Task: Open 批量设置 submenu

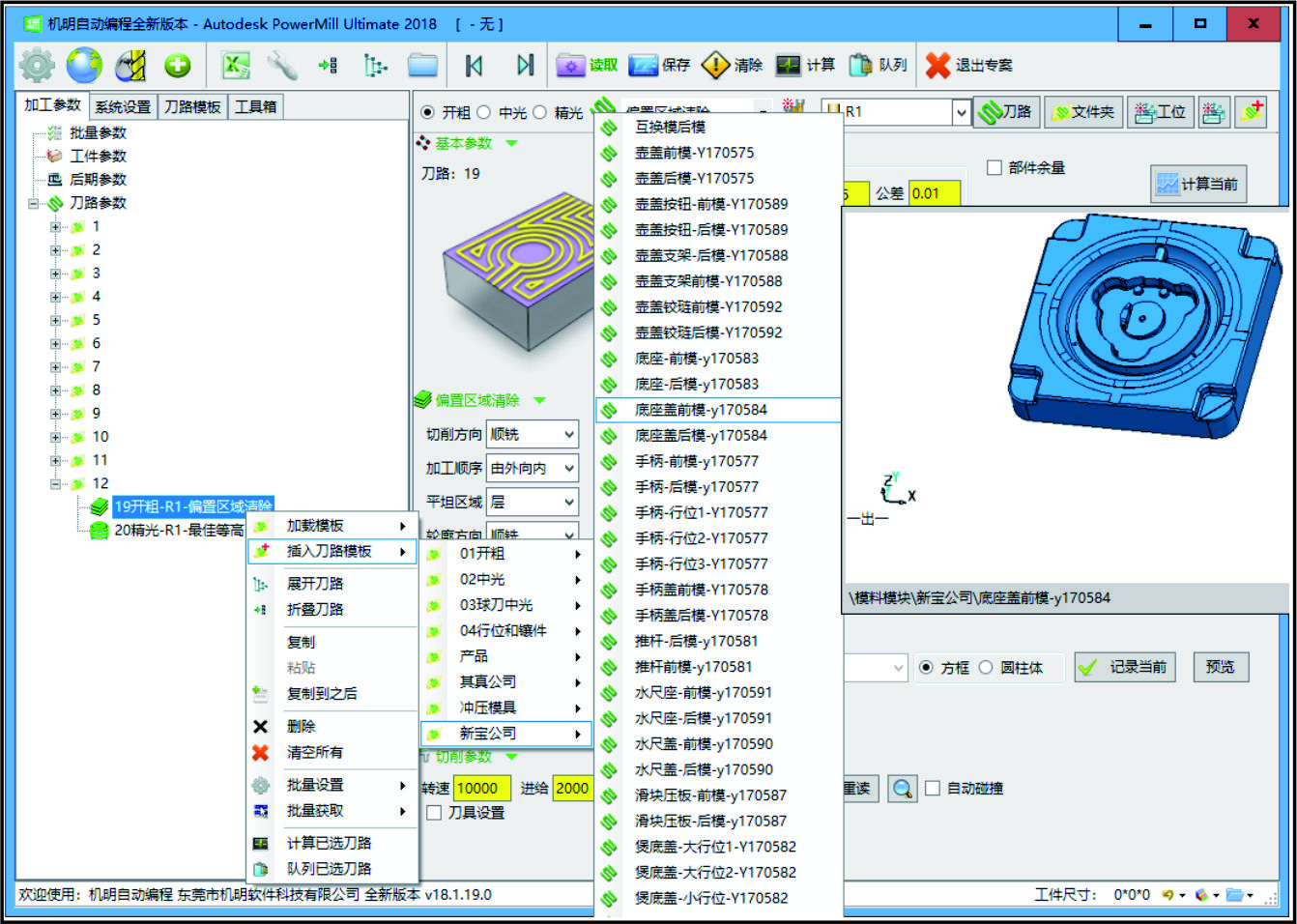Action: [x=332, y=786]
